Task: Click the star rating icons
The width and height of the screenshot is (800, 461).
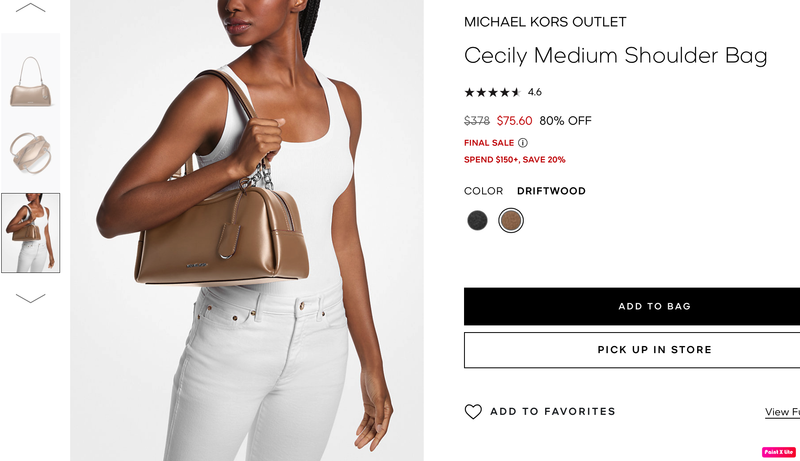Action: [492, 92]
